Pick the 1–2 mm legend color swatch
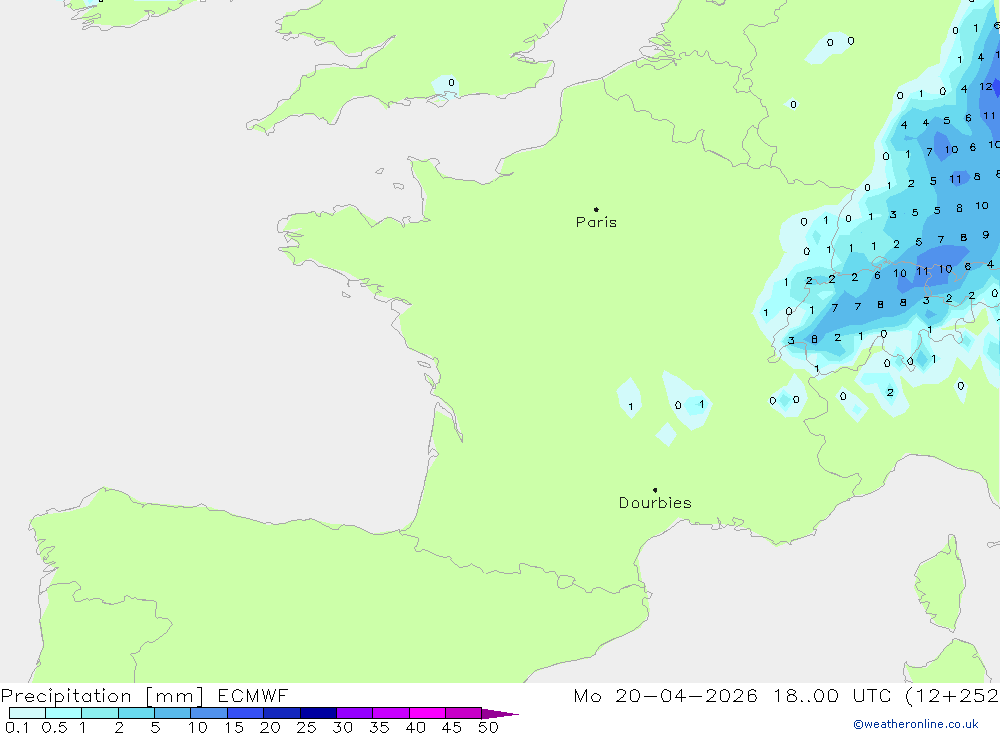Viewport: 1000px width, 733px height. point(99,713)
